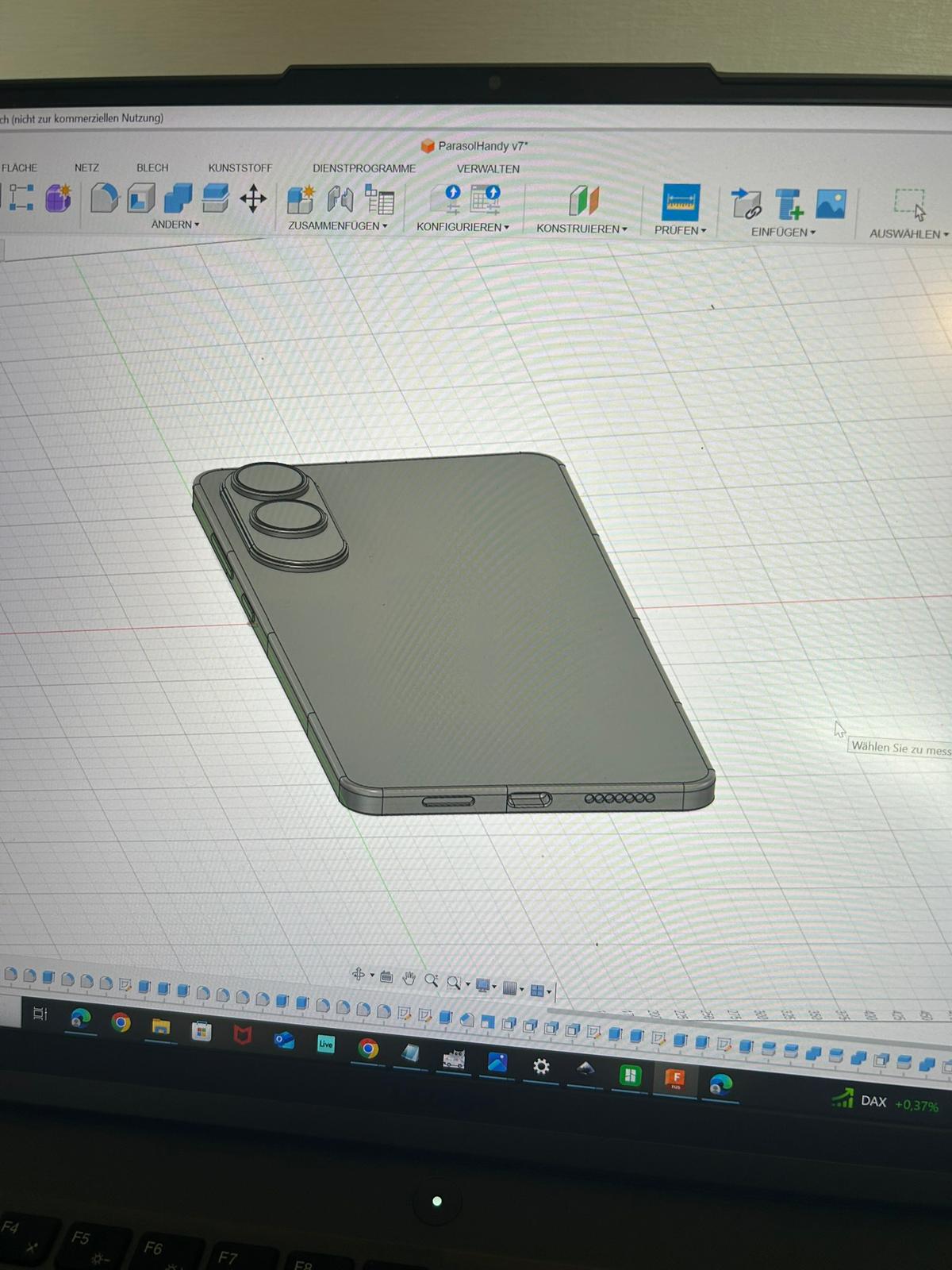Click the Joint tool icon

point(340,200)
